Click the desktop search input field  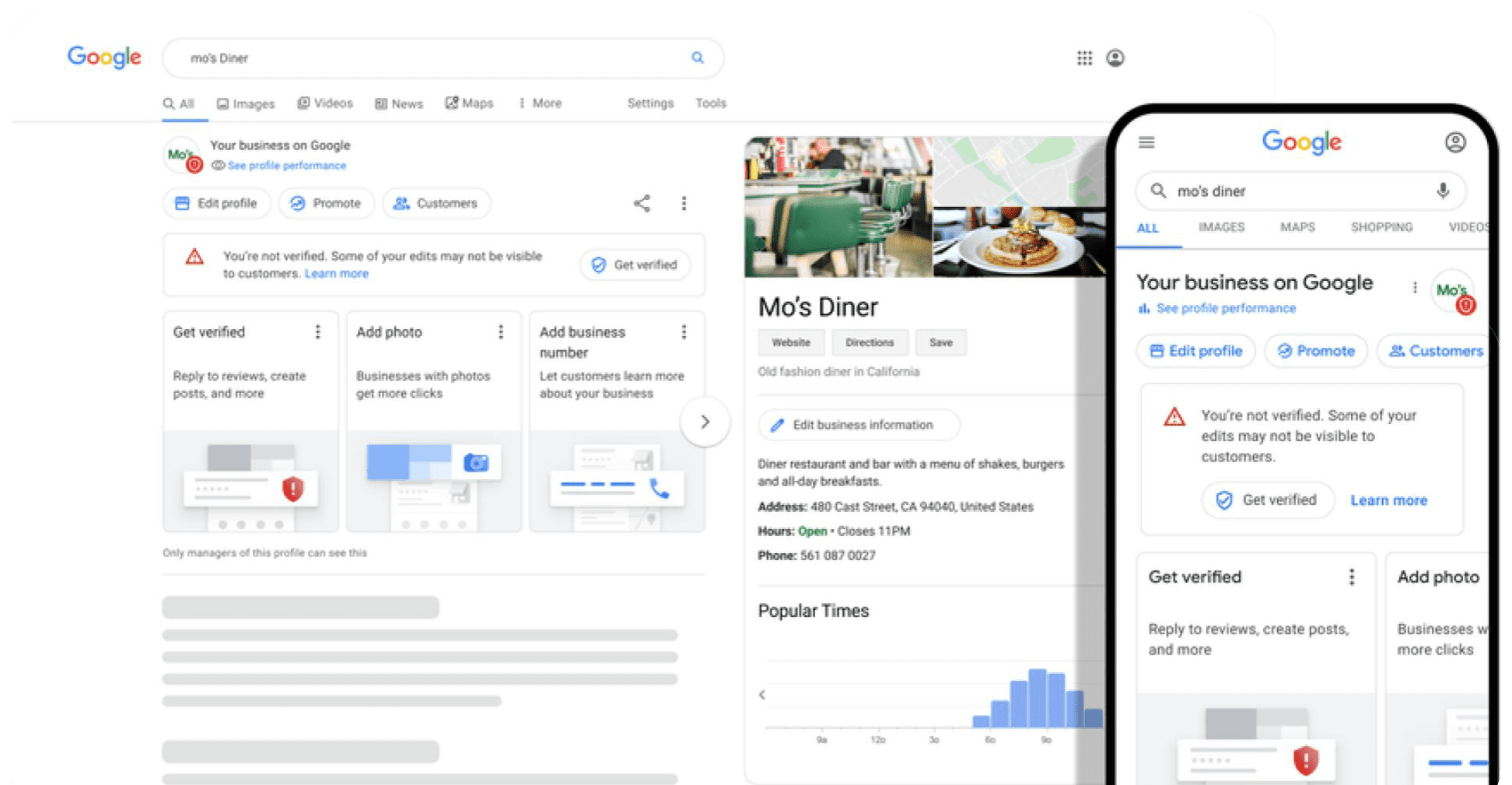(x=443, y=58)
